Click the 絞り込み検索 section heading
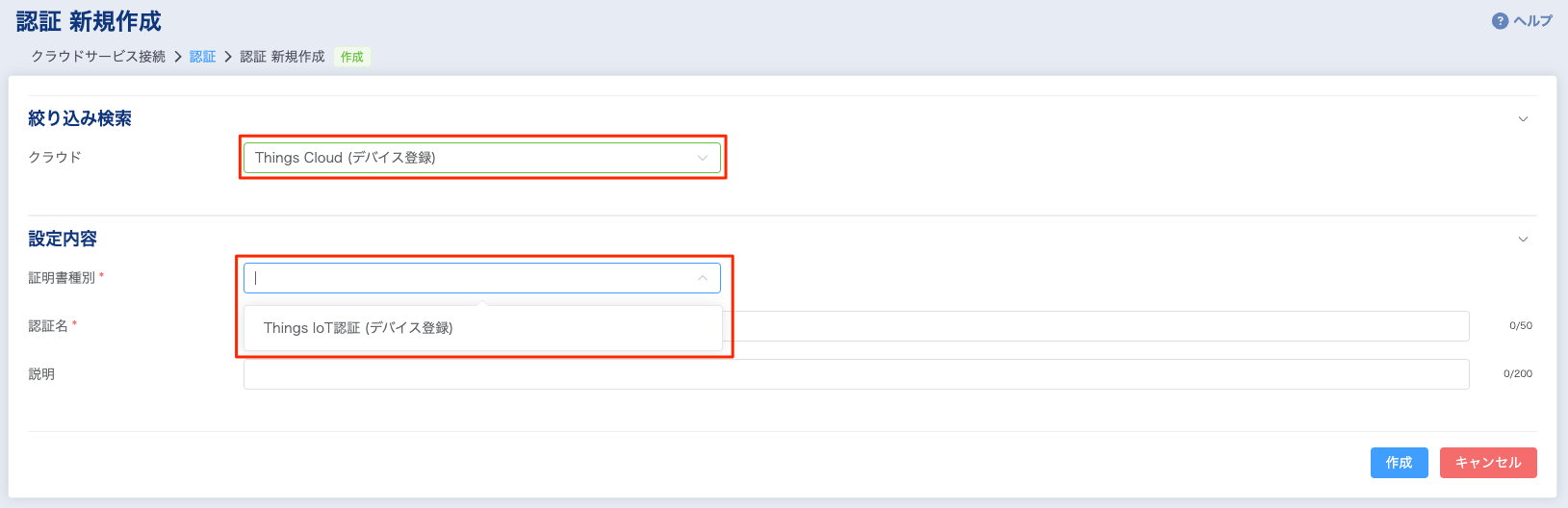 click(x=80, y=118)
